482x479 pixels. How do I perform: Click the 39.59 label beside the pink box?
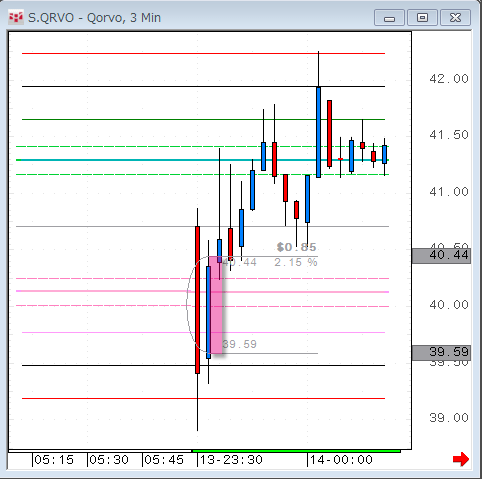point(239,344)
